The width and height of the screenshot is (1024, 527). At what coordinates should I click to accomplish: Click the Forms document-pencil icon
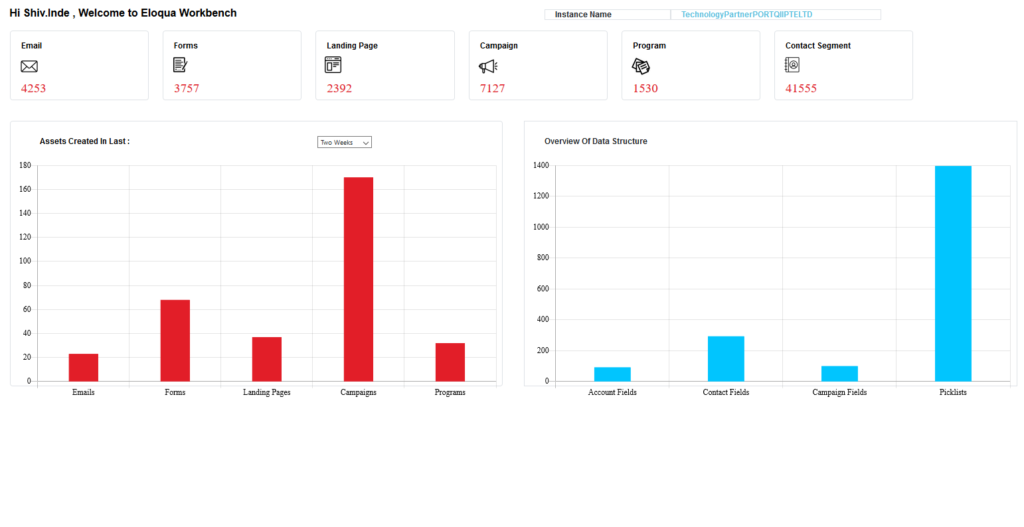(180, 65)
